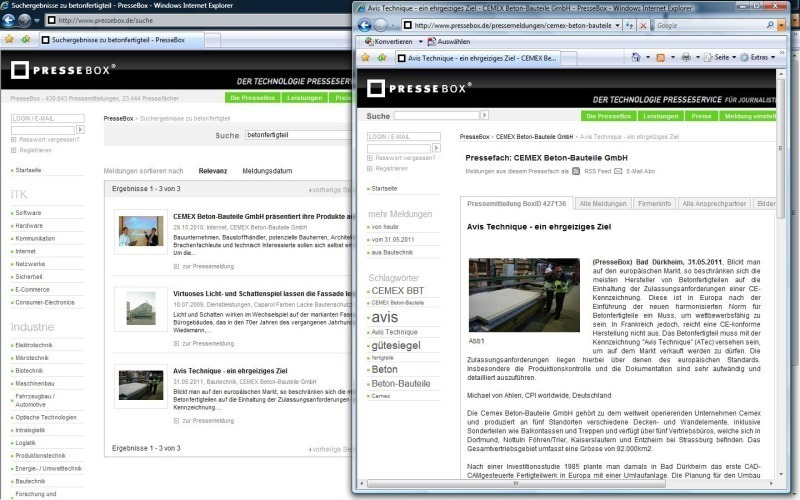This screenshot has height=500, width=800.
Task: Open 'Avis Technique - ein ehrgeiziges Ziel' search result
Action: (x=230, y=371)
